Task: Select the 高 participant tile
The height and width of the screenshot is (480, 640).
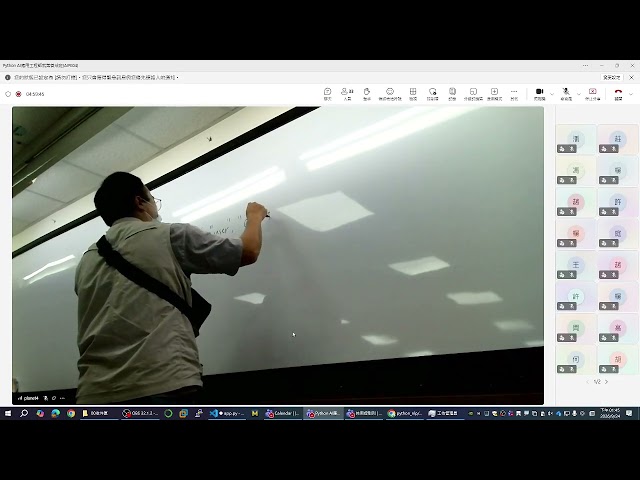Action: tap(618, 328)
